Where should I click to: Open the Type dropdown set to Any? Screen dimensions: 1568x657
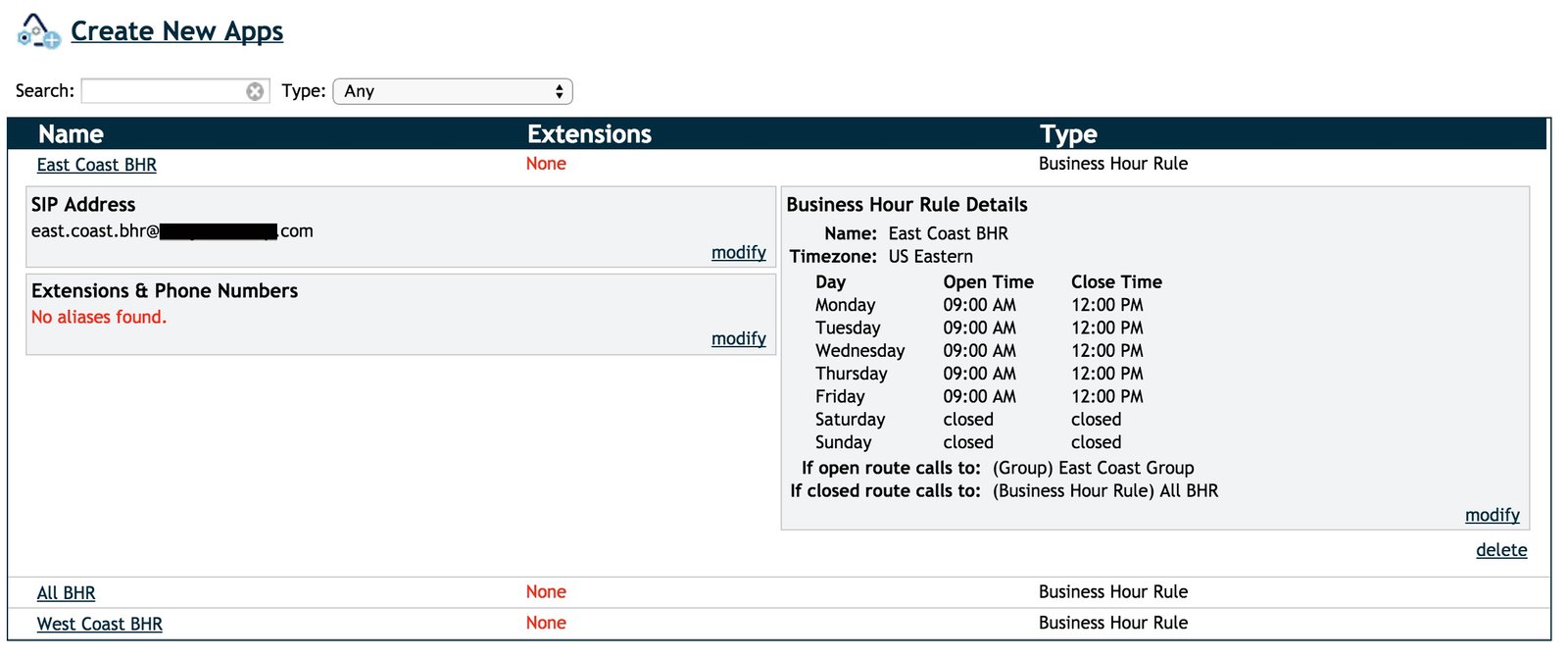tap(453, 91)
